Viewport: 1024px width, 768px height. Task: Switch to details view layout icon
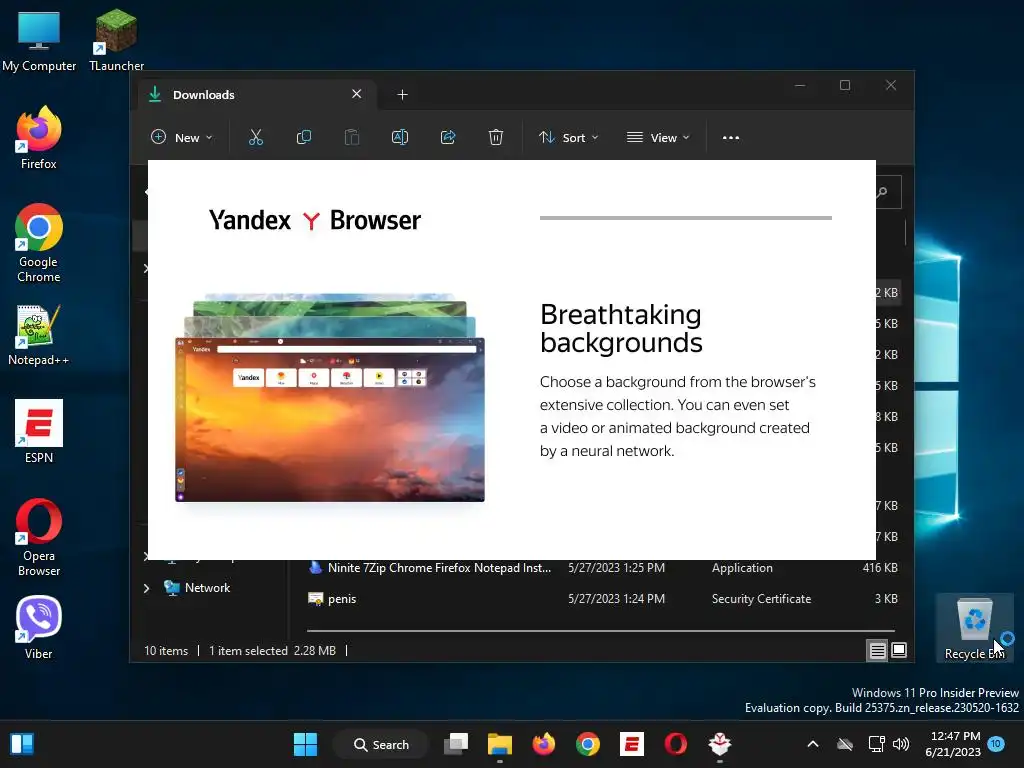(x=877, y=650)
